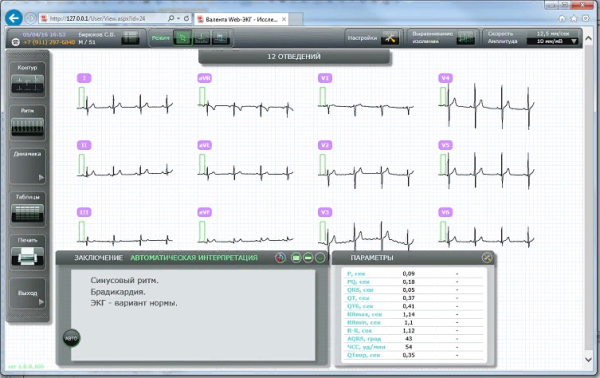
Task: Click the lead V4 ECG waveform
Action: (487, 105)
